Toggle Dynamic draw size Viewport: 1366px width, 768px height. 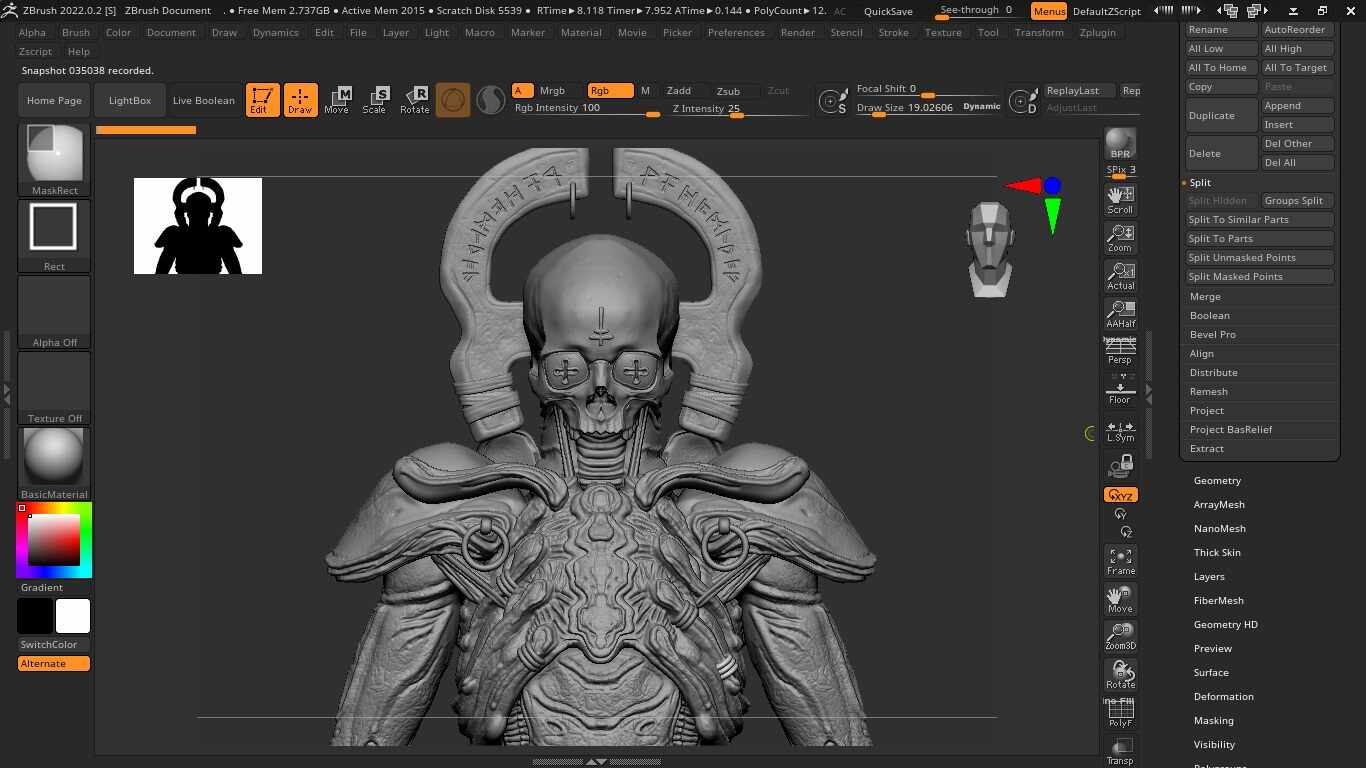coord(981,106)
